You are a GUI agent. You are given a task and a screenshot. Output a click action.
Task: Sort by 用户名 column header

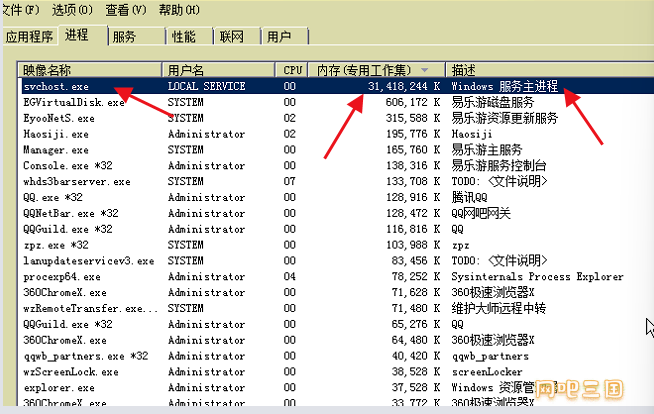click(x=218, y=70)
